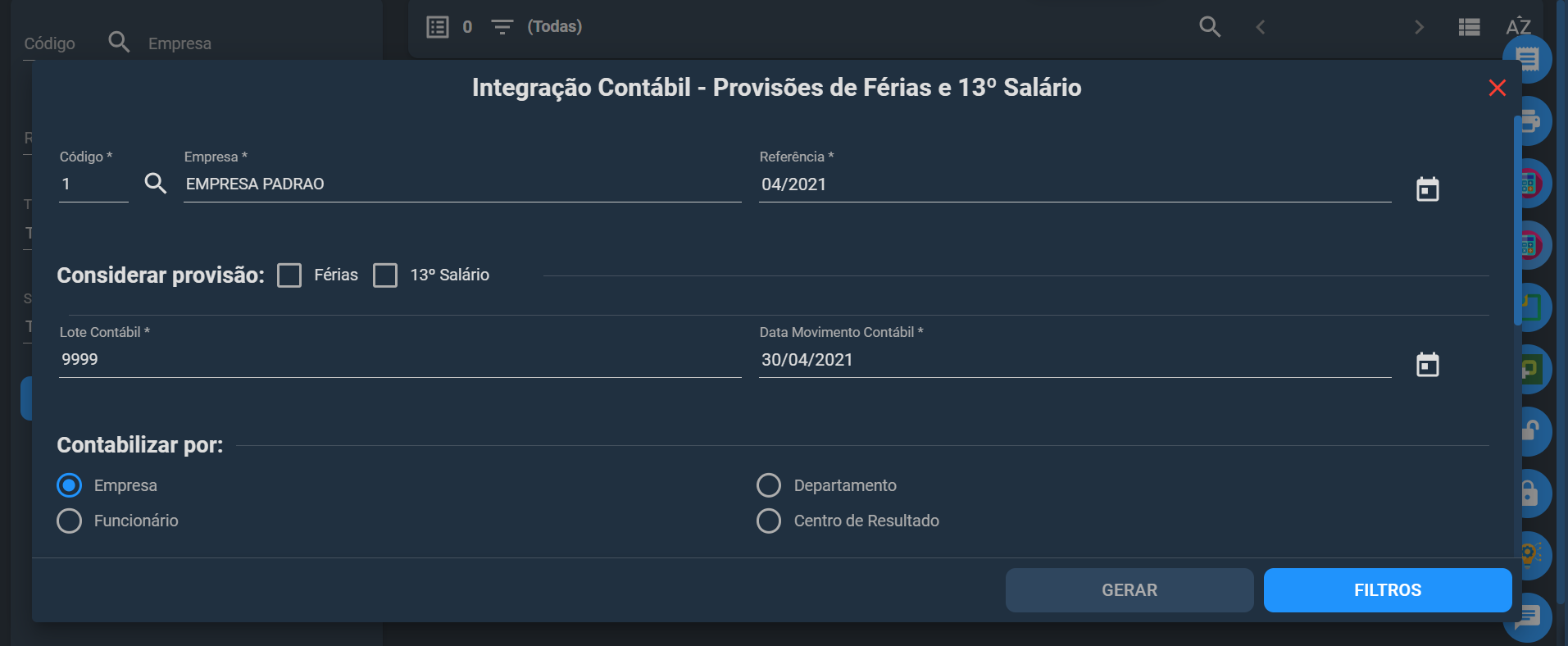
Task: Click the Considerar provisão heading
Action: pyautogui.click(x=161, y=275)
